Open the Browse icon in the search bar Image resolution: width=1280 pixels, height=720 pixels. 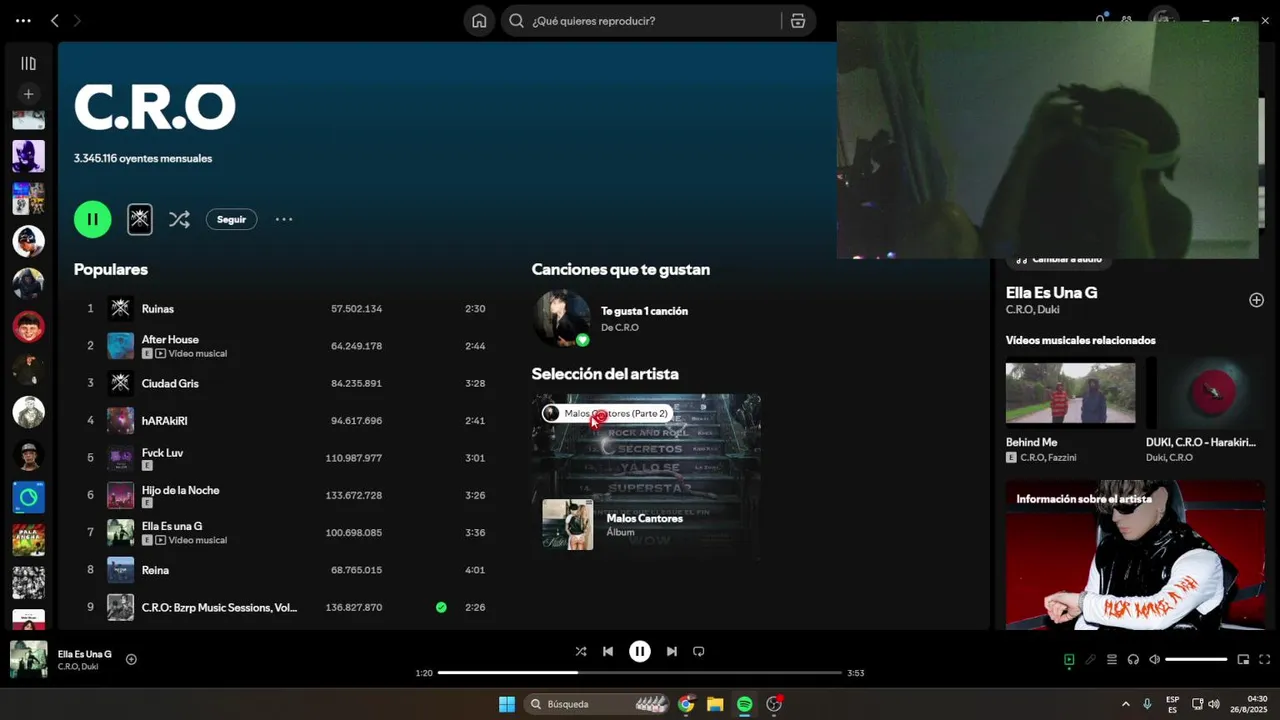[x=797, y=20]
